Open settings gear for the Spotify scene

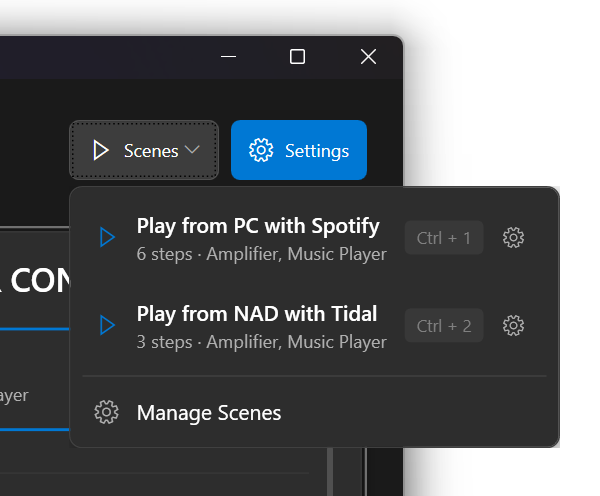[514, 238]
